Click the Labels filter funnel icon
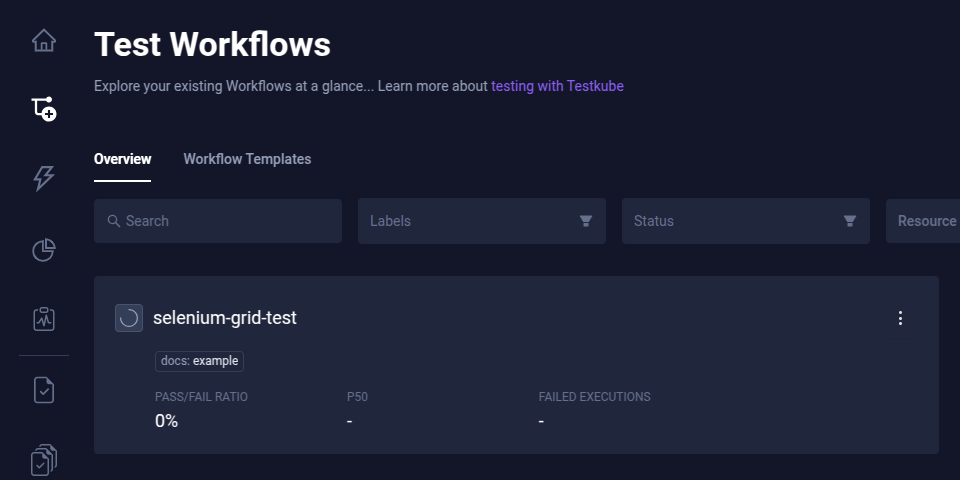The height and width of the screenshot is (480, 960). tap(586, 221)
